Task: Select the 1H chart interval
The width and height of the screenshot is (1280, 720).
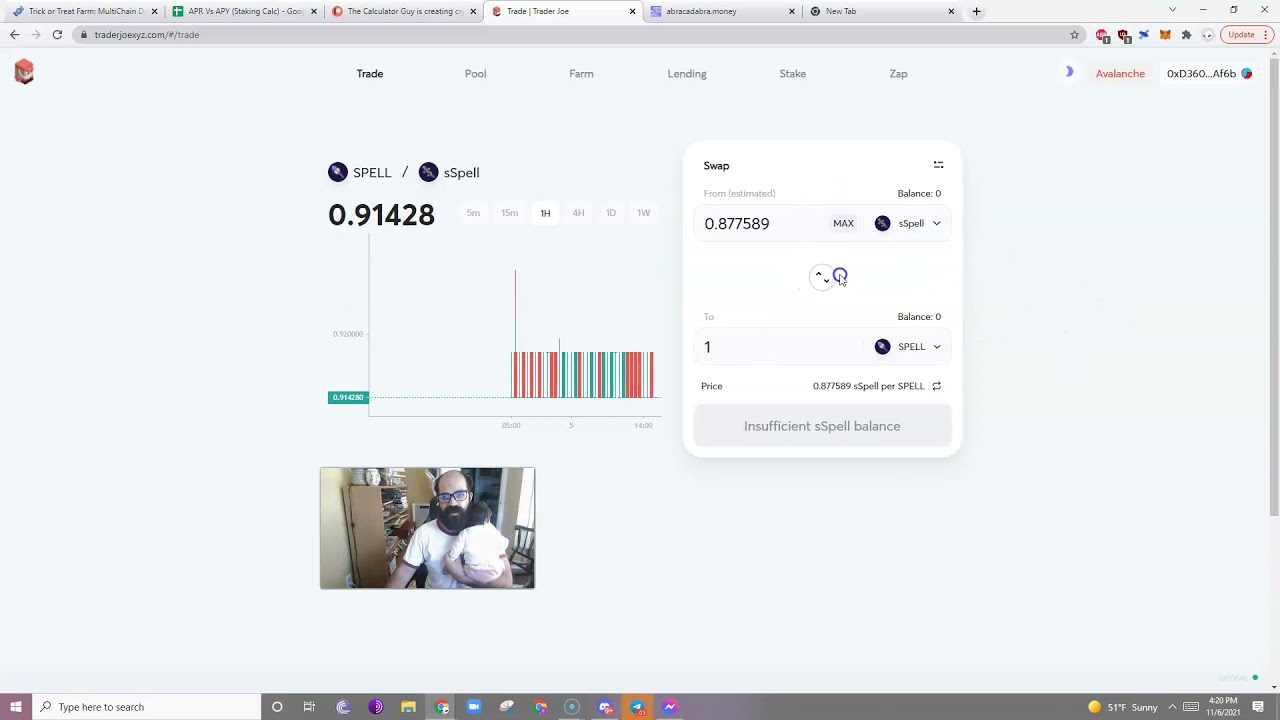Action: 545,213
